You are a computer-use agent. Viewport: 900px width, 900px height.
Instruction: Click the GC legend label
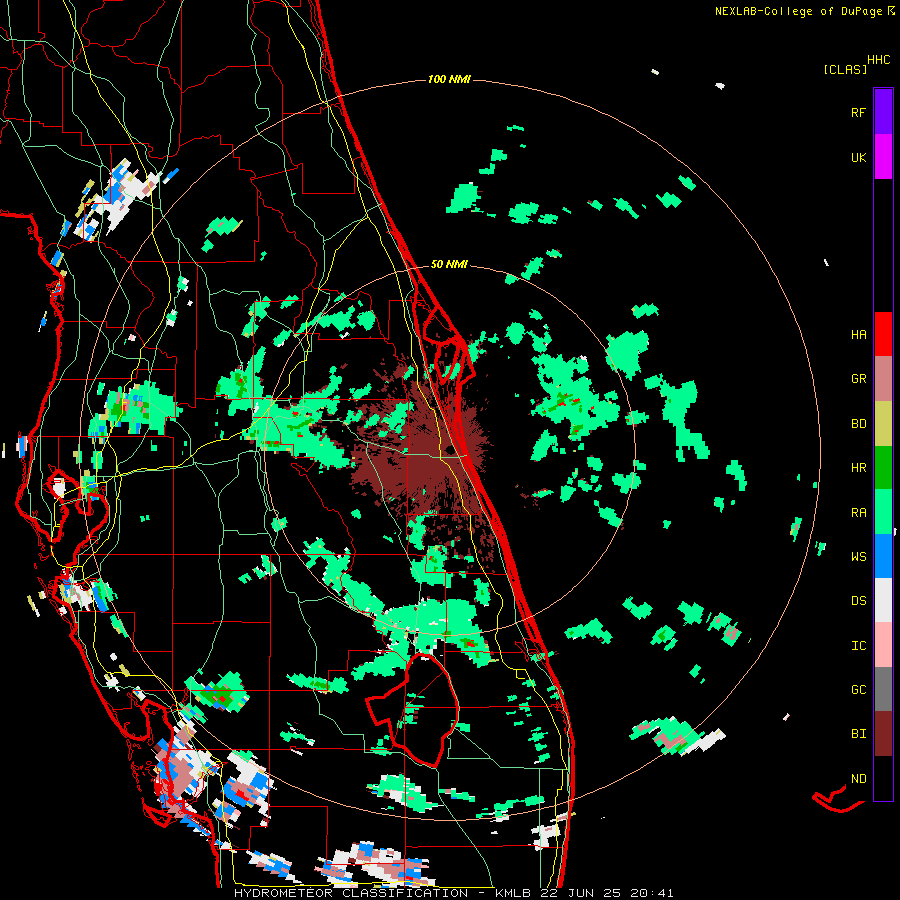click(858, 689)
